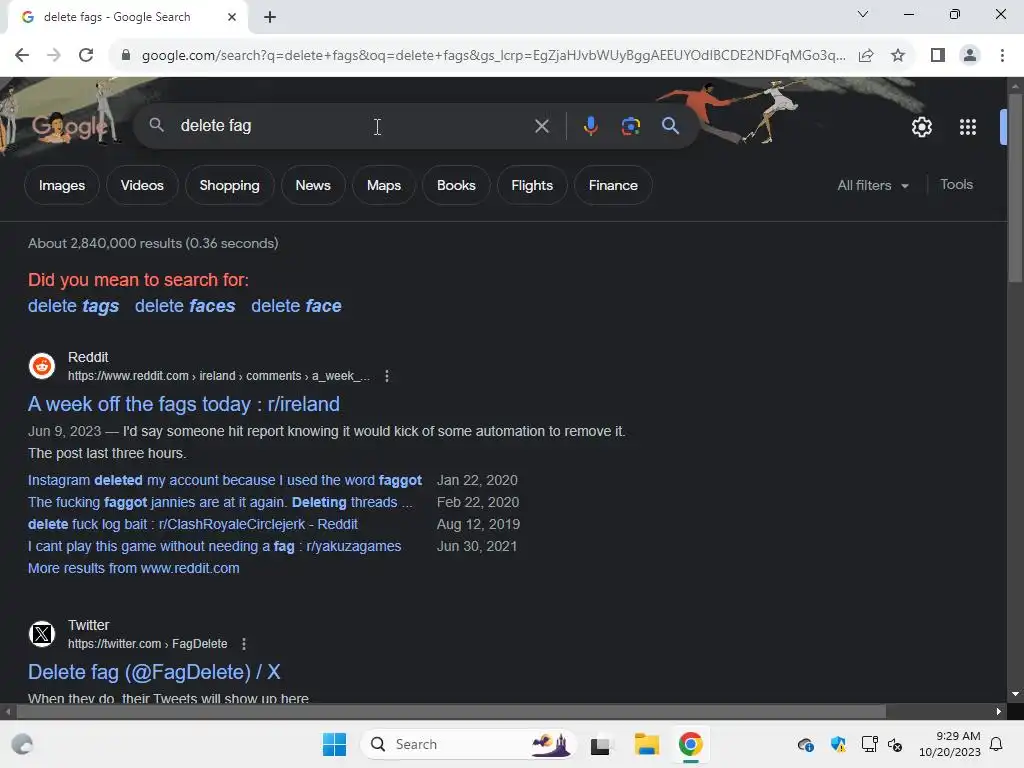Open File Explorer from taskbar
Screen dimensions: 1024x768
pyautogui.click(x=647, y=744)
